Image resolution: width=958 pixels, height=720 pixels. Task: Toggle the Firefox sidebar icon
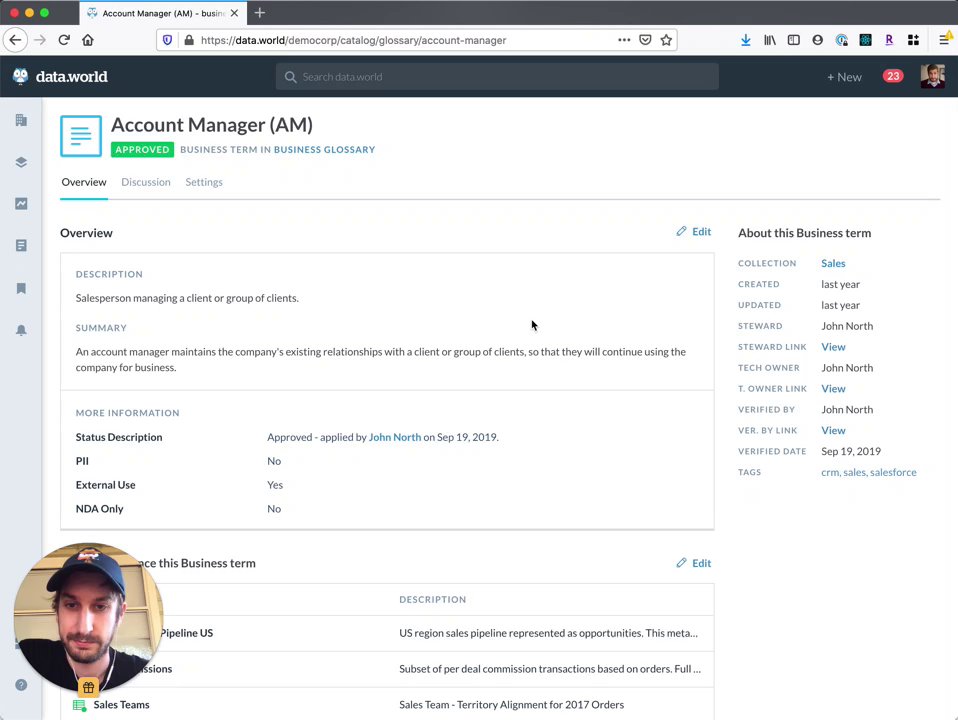pos(794,40)
